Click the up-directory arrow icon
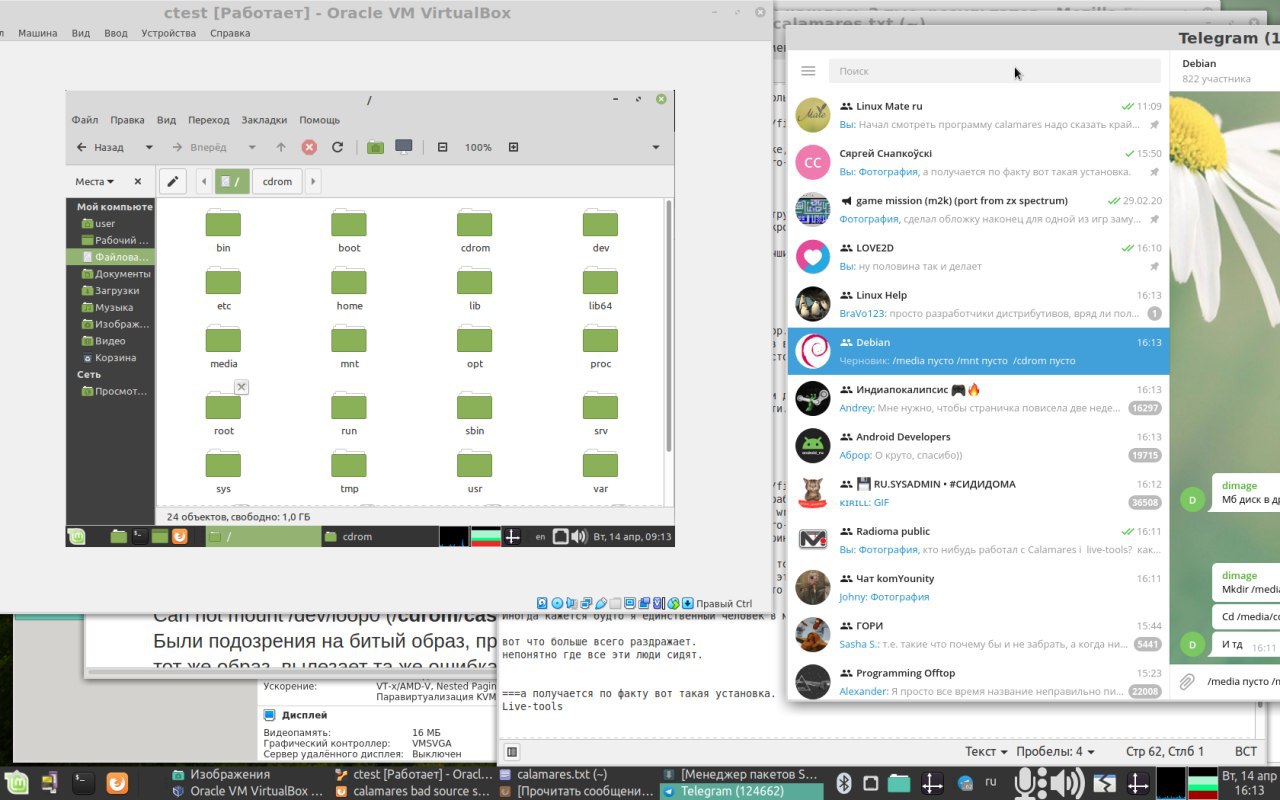Screen dimensions: 1280x800 pos(281,147)
